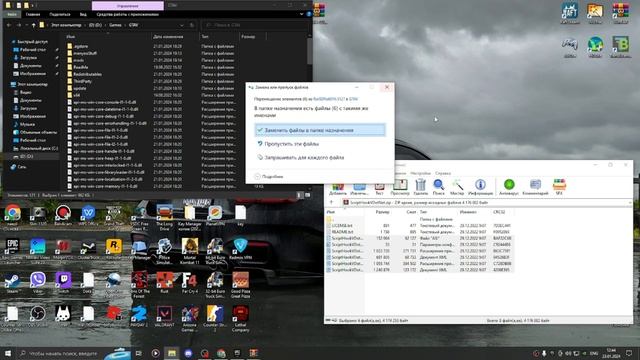Select 'Музыка' in Explorer sidebar
This screenshot has height=360, width=640.
(27, 124)
